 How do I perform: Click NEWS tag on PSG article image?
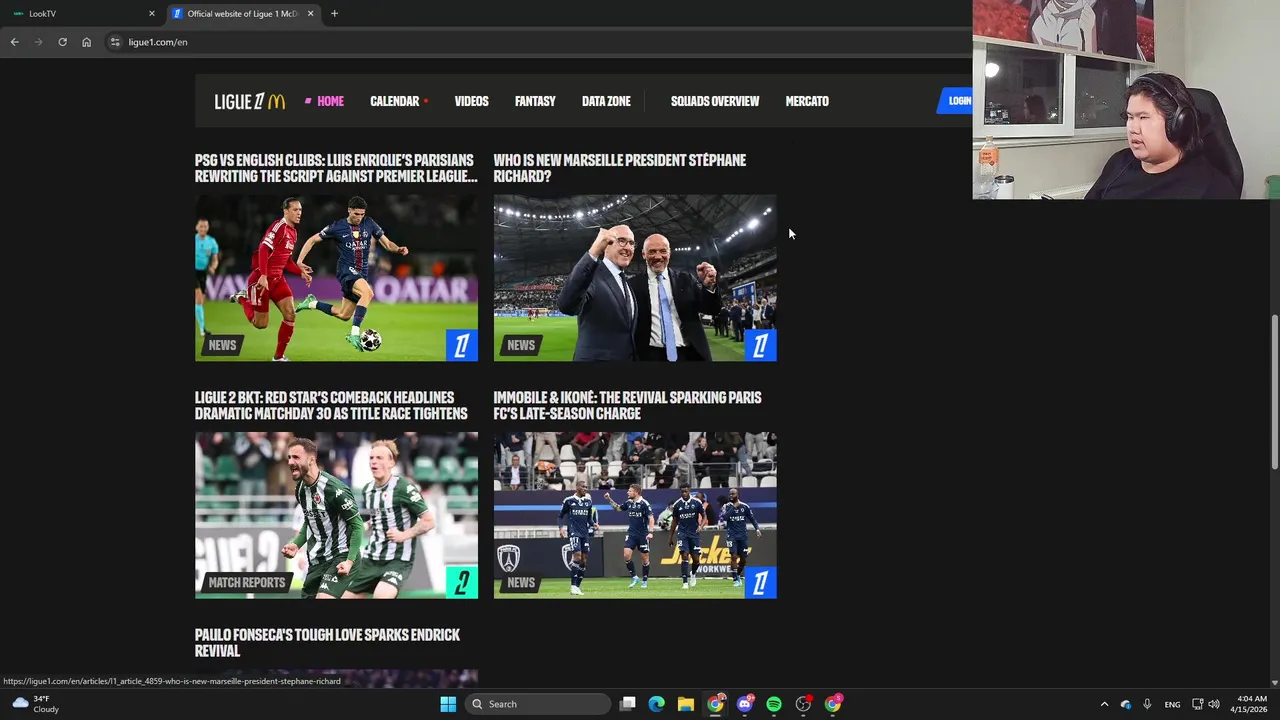click(x=222, y=345)
